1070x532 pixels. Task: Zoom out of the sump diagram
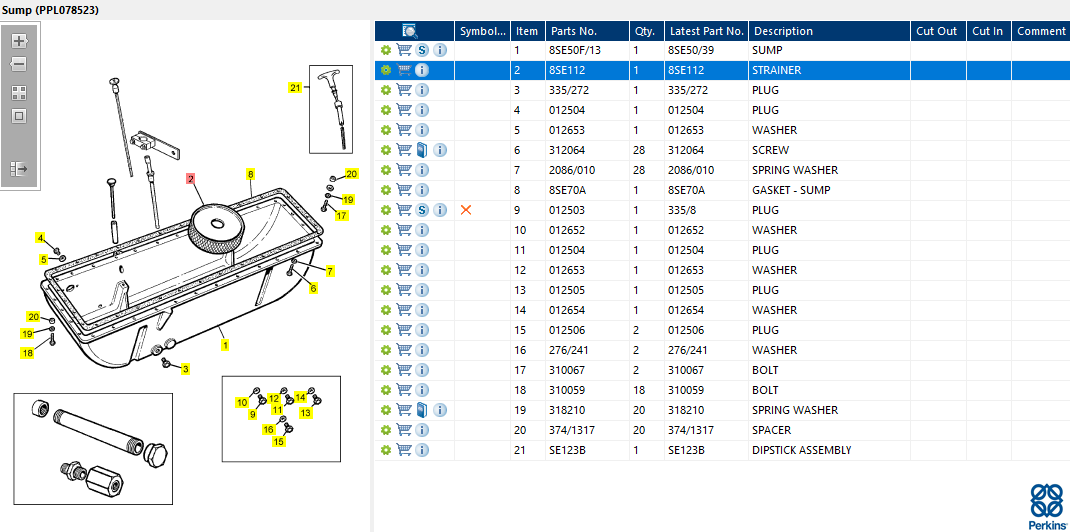pos(19,65)
